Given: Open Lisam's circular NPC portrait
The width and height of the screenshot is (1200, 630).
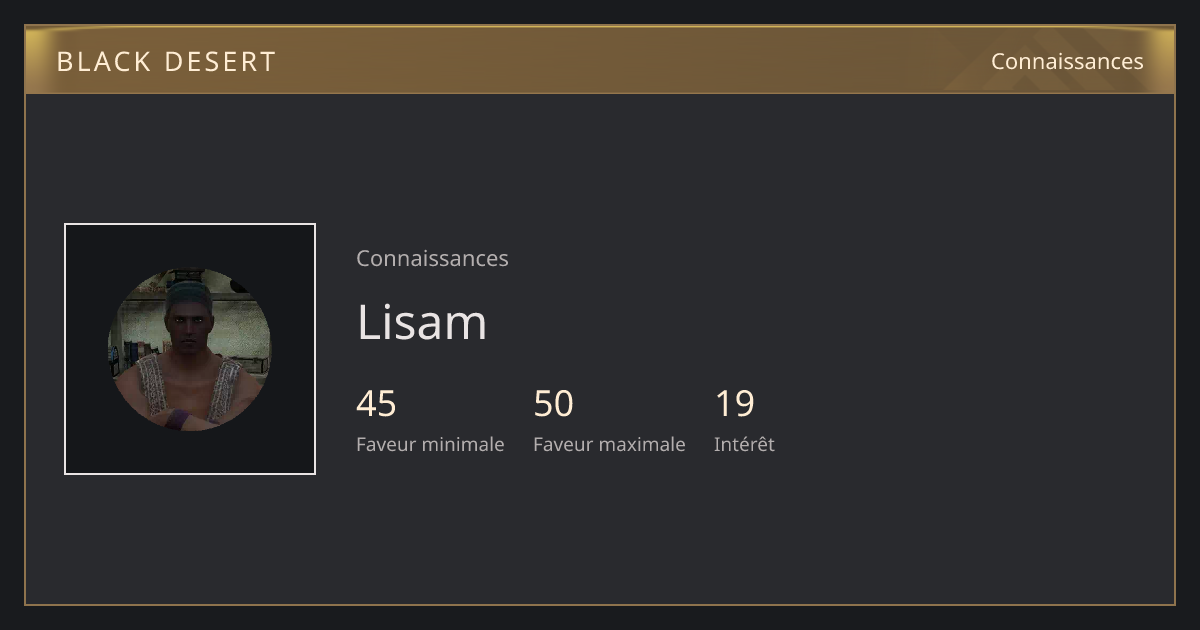Looking at the screenshot, I should coord(189,349).
